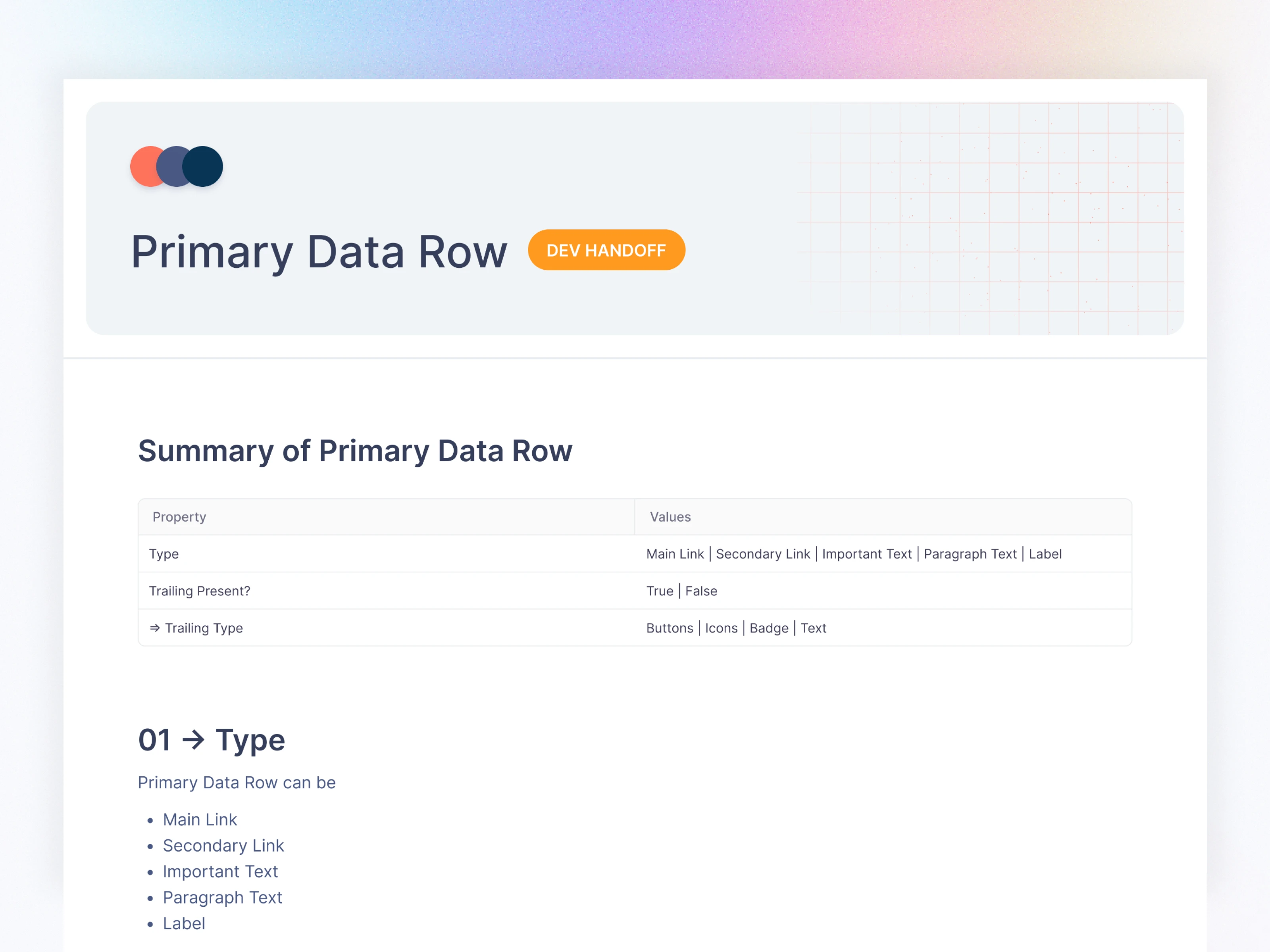Click the Label bullet item
The height and width of the screenshot is (952, 1270).
click(x=184, y=923)
